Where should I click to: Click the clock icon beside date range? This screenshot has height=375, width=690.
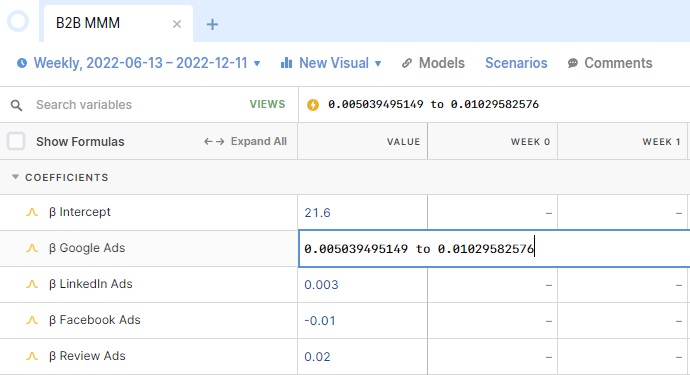point(22,63)
